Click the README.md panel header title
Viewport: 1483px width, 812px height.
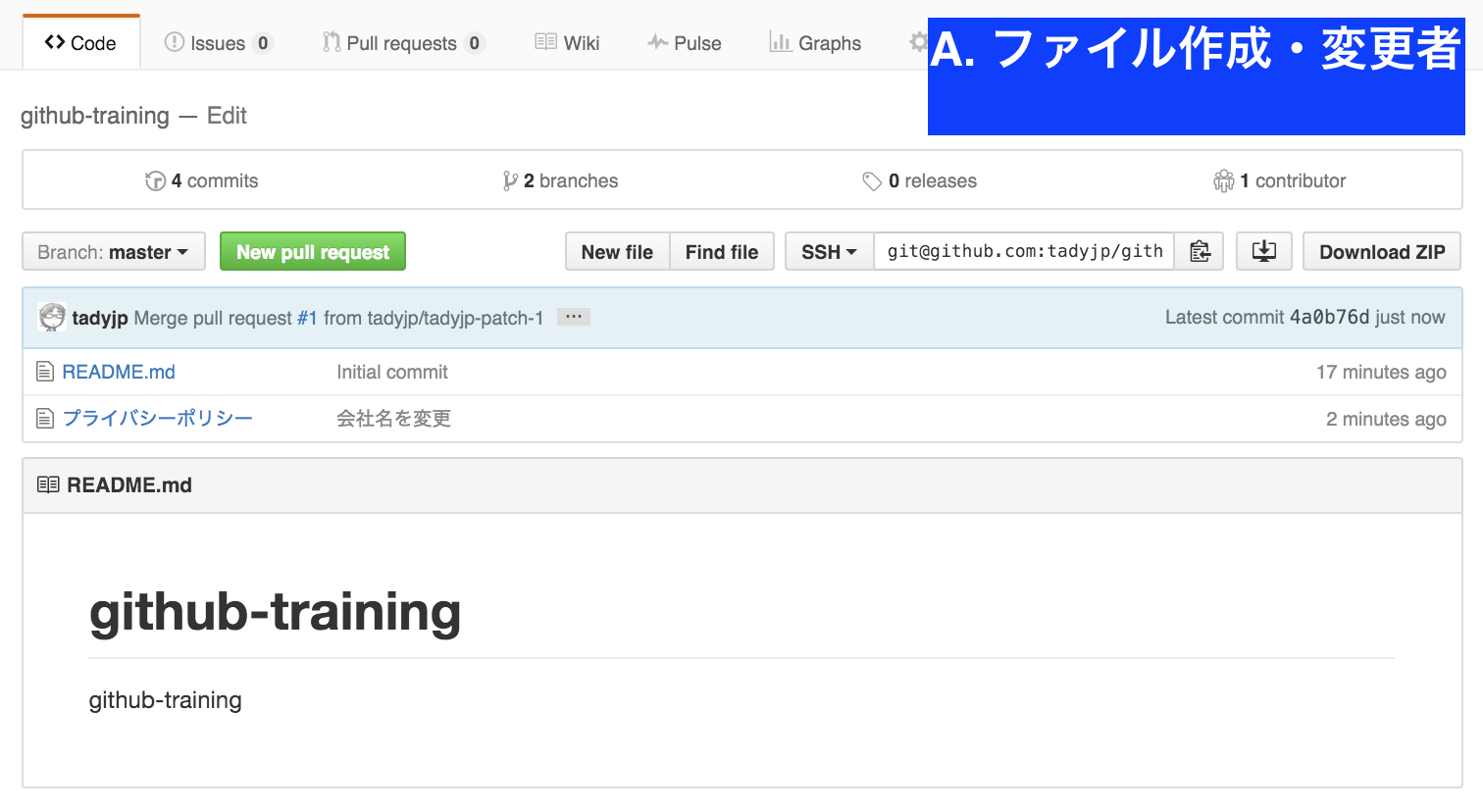[129, 484]
